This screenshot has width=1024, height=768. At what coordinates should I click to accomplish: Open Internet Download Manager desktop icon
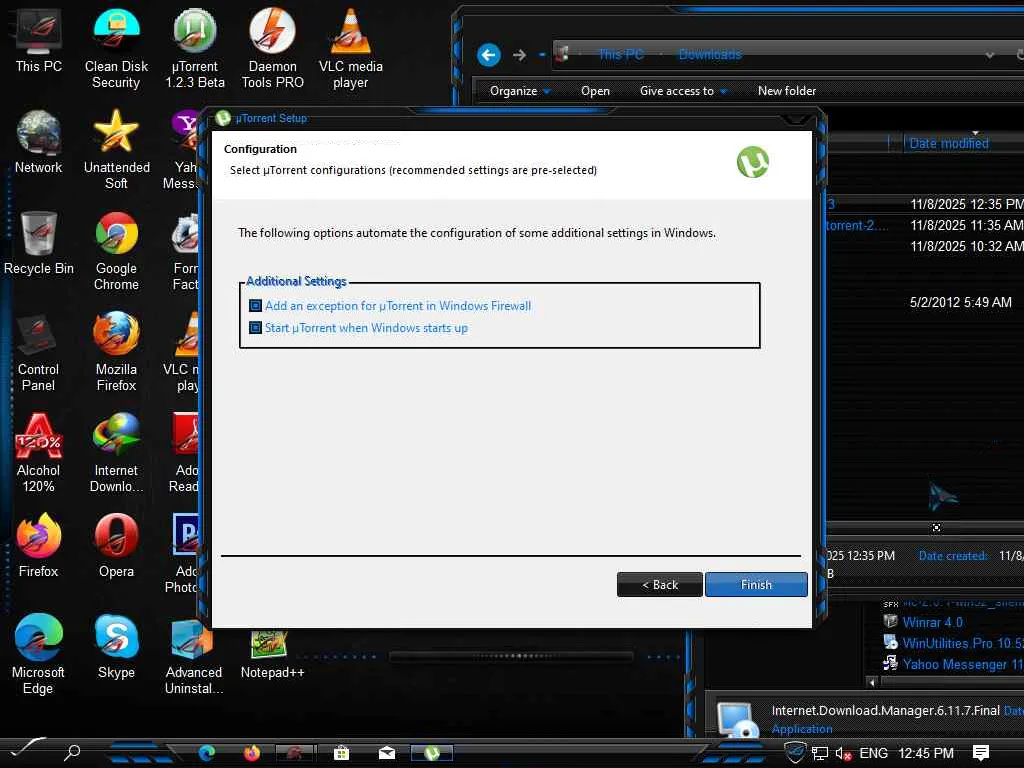point(116,453)
